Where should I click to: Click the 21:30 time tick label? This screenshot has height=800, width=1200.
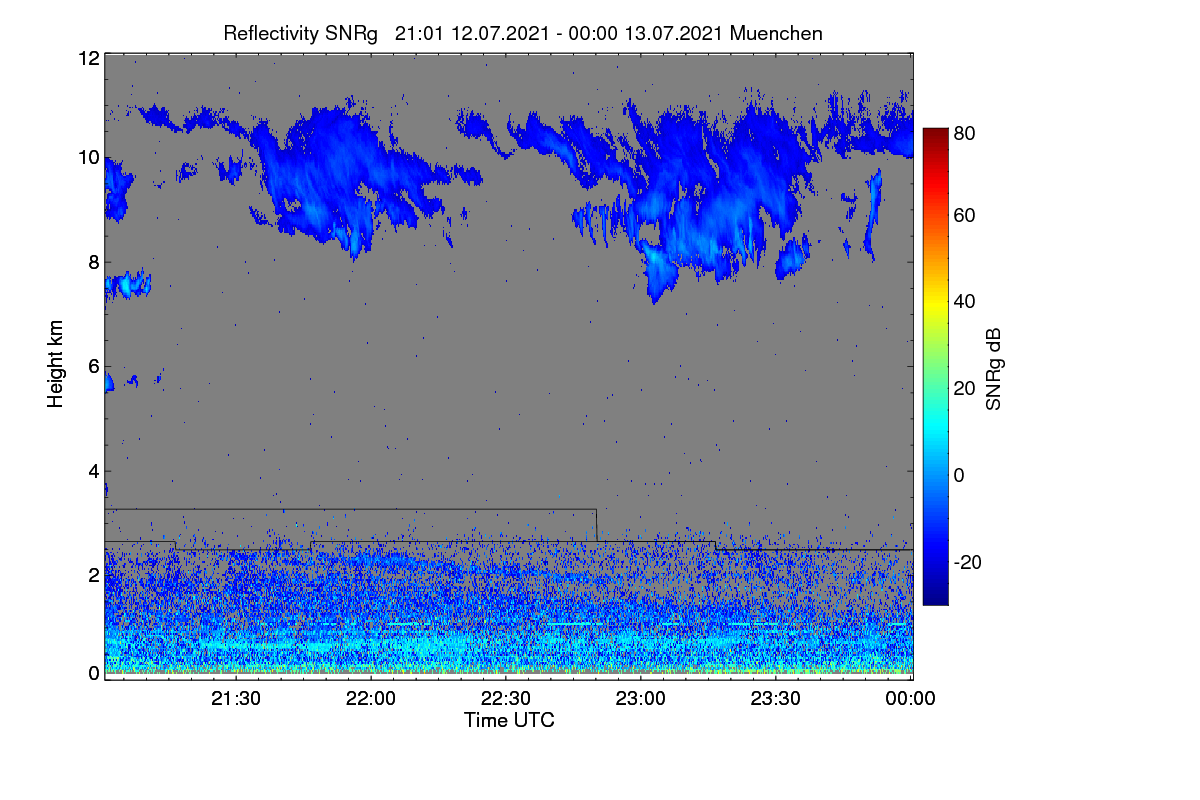pyautogui.click(x=237, y=699)
